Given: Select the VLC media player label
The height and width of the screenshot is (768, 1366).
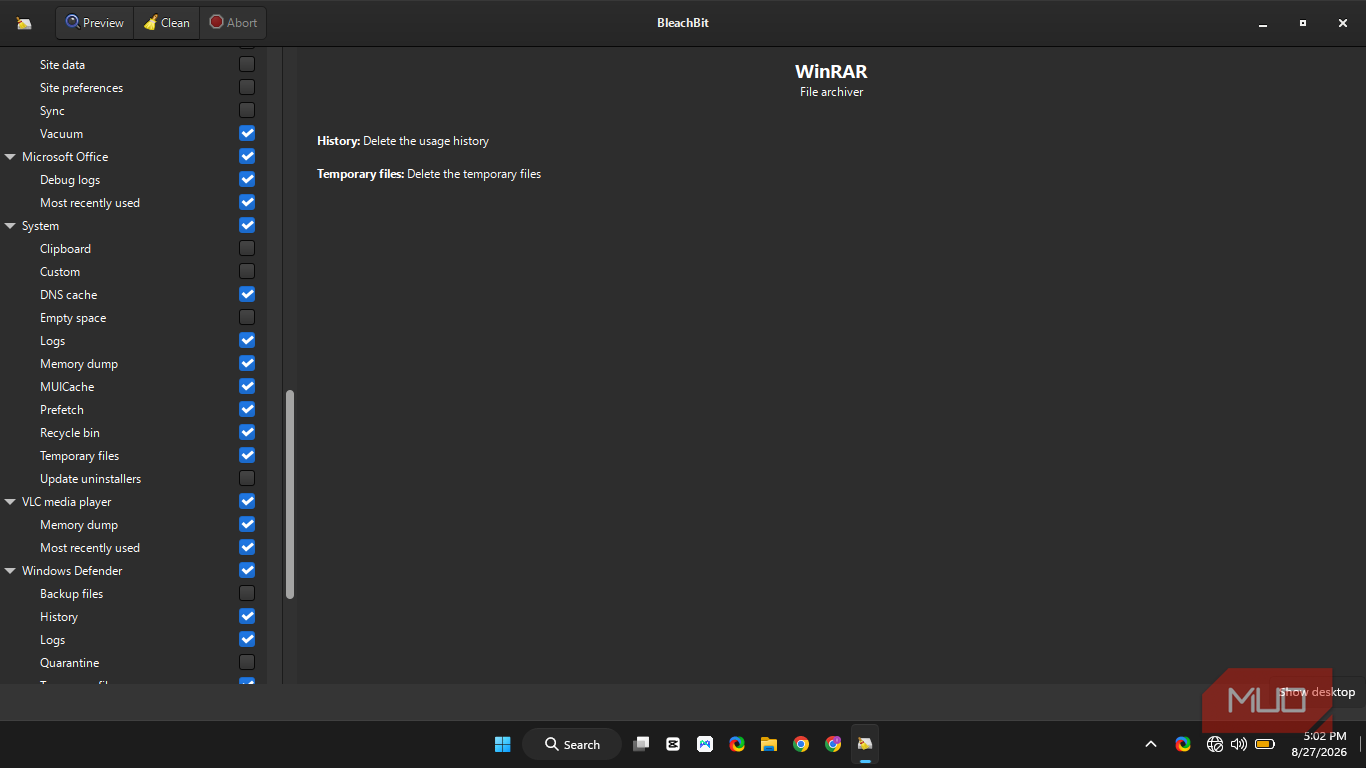Looking at the screenshot, I should coord(67,502).
